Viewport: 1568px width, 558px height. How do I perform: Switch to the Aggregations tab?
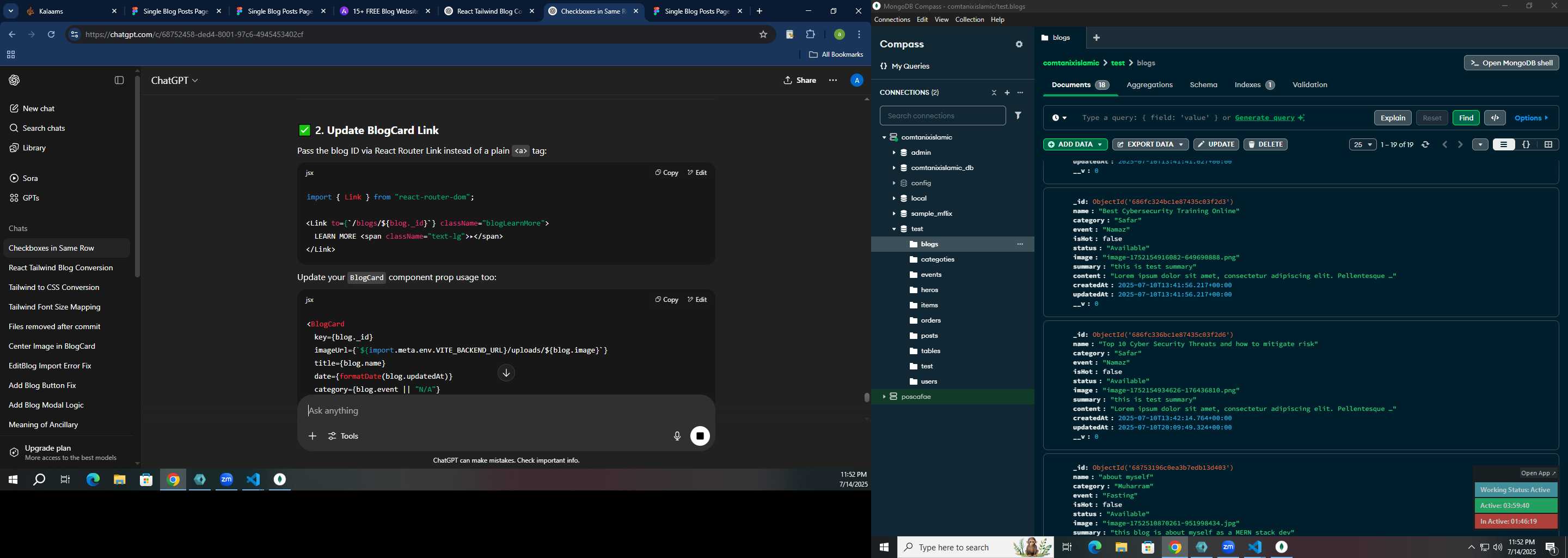pos(1149,84)
